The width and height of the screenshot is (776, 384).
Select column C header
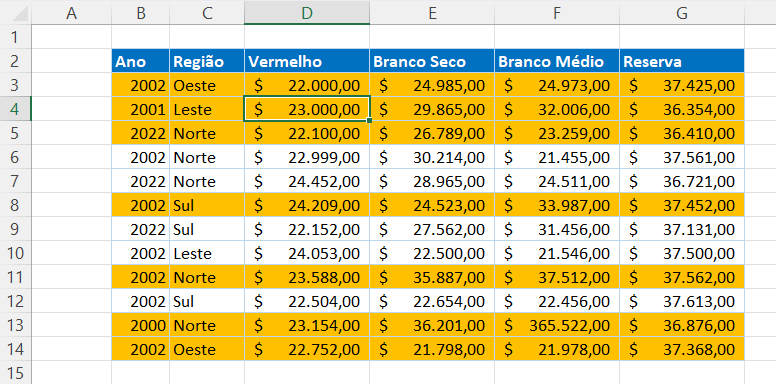[x=207, y=12]
